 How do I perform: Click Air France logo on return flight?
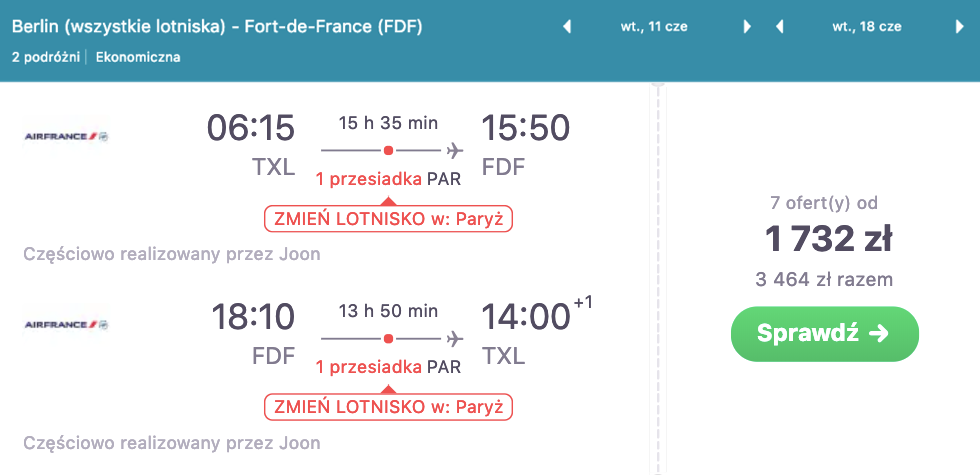pos(66,325)
